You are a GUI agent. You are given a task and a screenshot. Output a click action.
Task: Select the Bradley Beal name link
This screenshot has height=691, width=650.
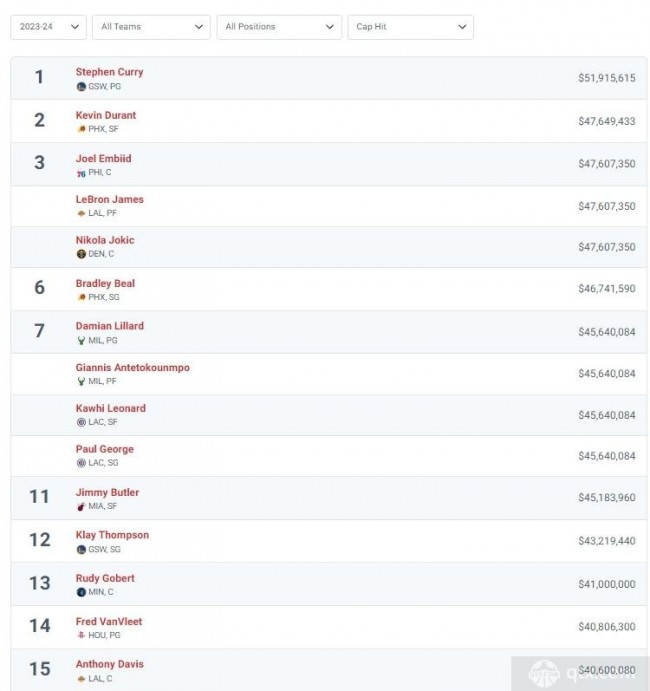105,284
